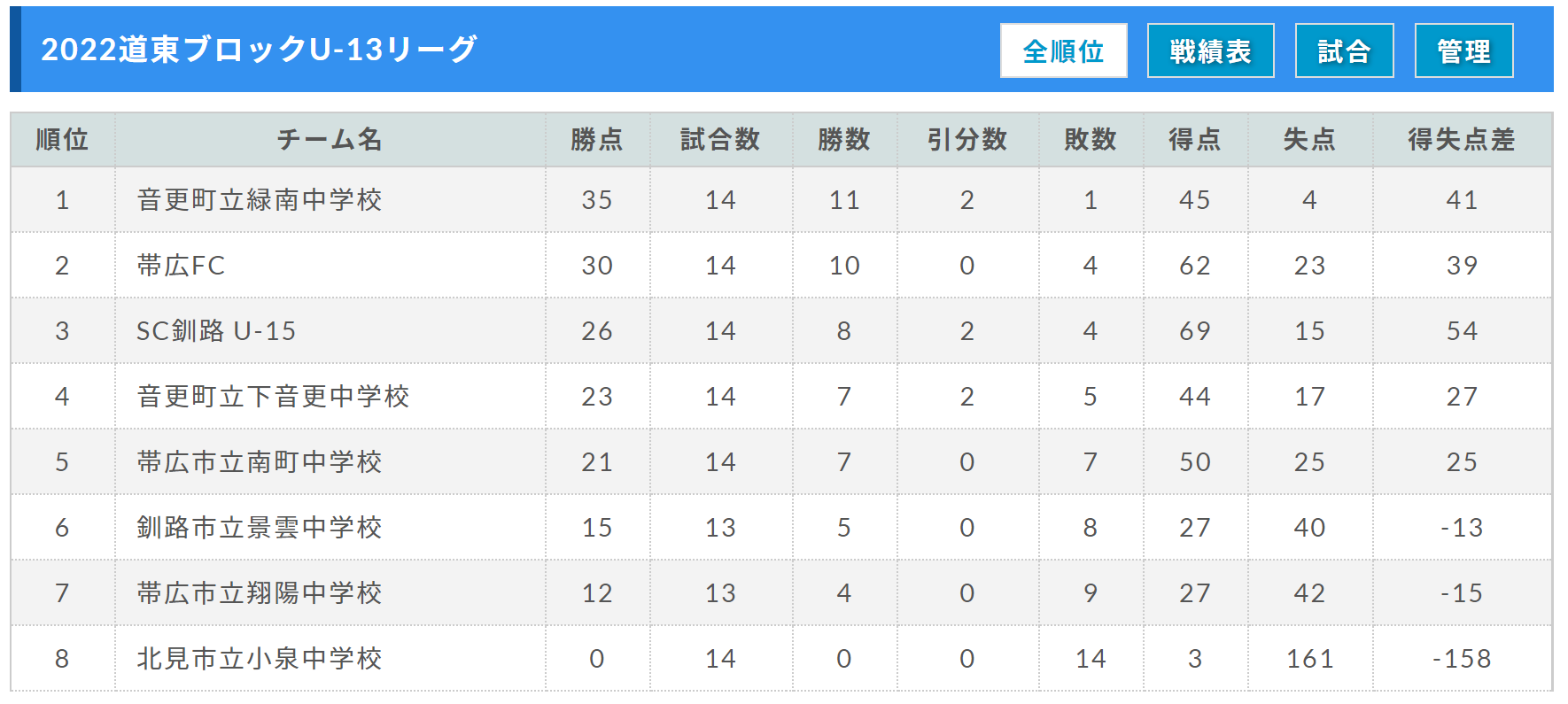Click the 管理 management button
1568x704 pixels.
pos(1463,50)
